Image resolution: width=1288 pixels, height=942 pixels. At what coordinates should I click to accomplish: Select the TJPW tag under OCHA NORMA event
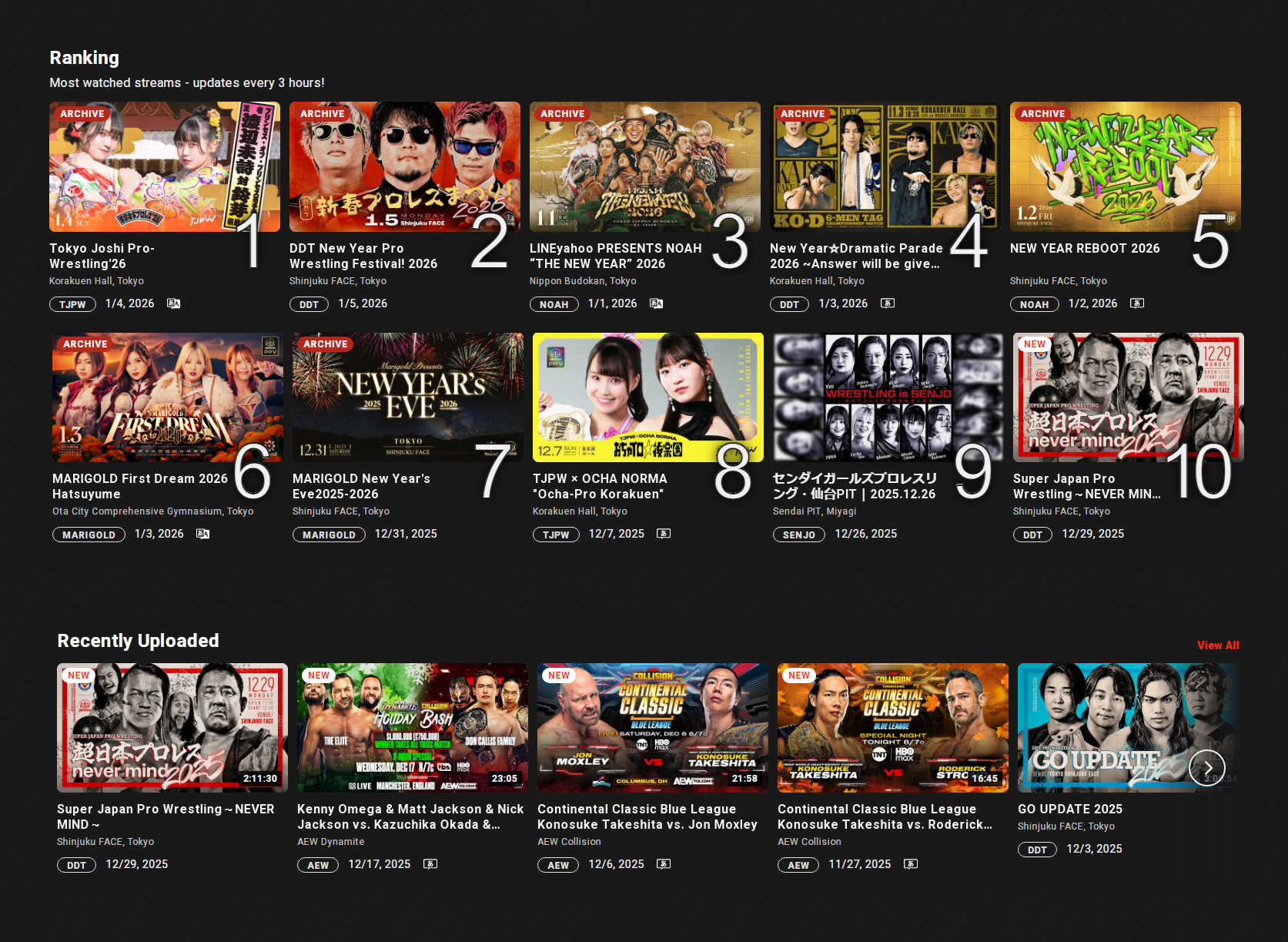coord(556,535)
